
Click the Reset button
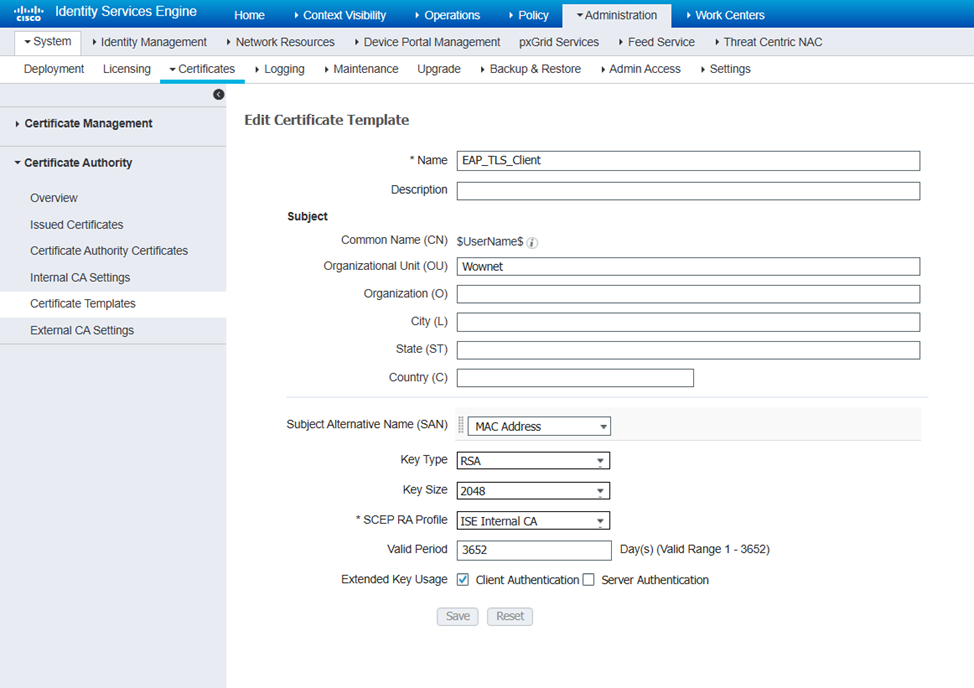510,616
